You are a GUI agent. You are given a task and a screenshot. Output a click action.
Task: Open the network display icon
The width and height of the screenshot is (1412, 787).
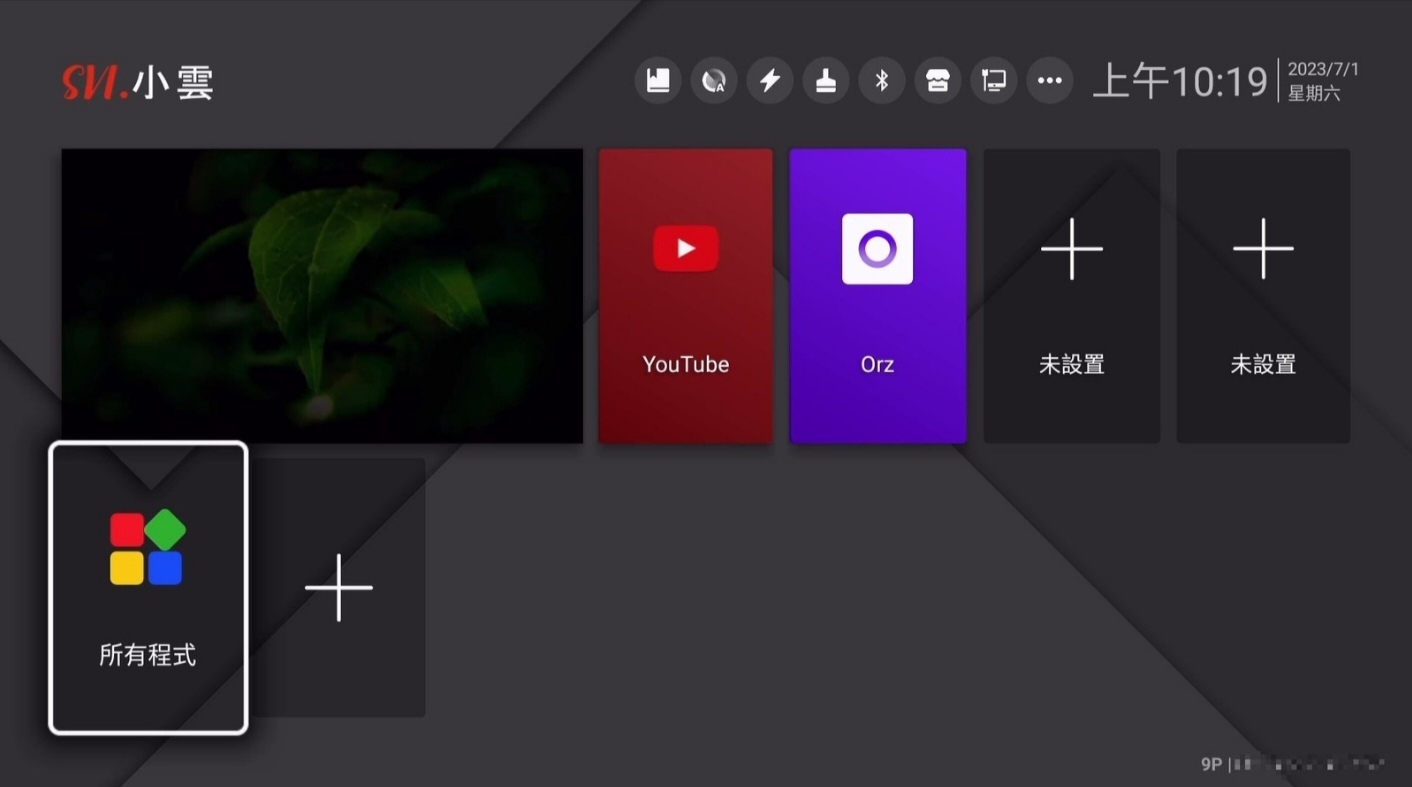pos(994,81)
